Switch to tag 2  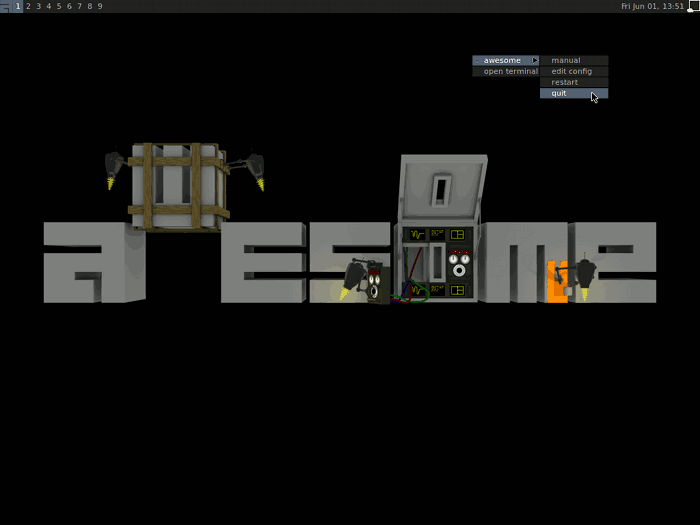pos(28,6)
